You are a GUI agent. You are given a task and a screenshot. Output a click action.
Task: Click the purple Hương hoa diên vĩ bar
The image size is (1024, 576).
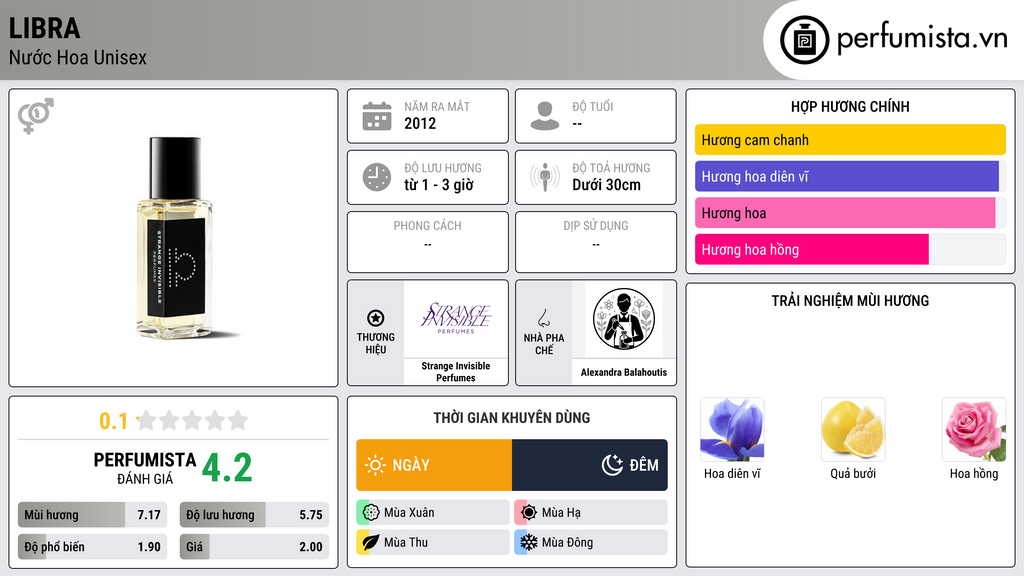click(847, 176)
